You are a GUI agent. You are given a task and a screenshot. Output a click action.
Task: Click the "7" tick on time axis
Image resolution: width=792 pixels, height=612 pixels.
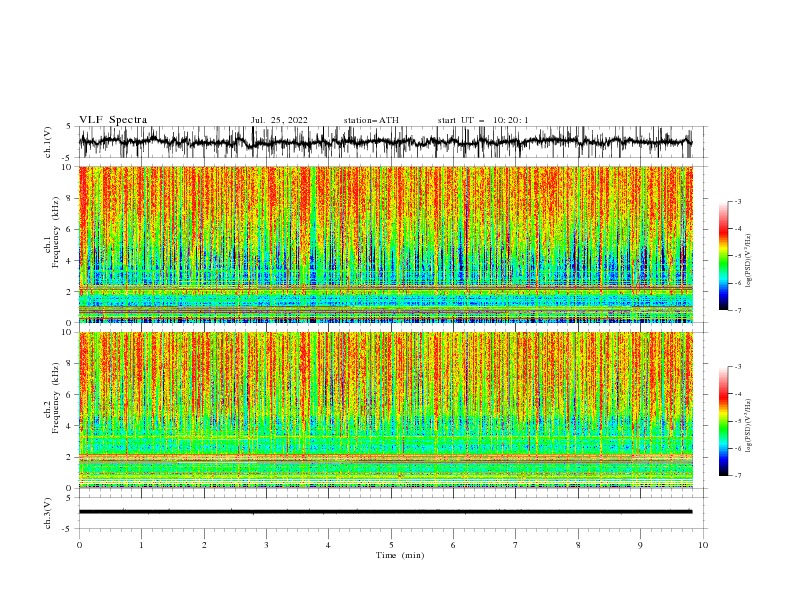point(516,545)
